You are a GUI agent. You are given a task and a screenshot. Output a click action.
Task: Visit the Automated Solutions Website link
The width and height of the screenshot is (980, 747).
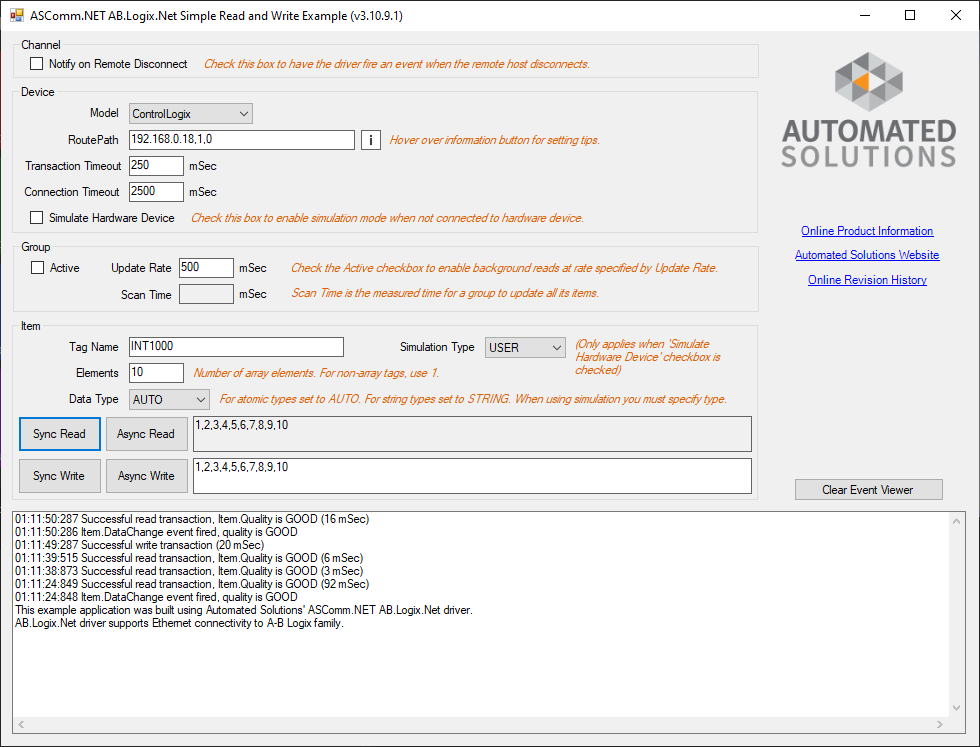(x=866, y=255)
